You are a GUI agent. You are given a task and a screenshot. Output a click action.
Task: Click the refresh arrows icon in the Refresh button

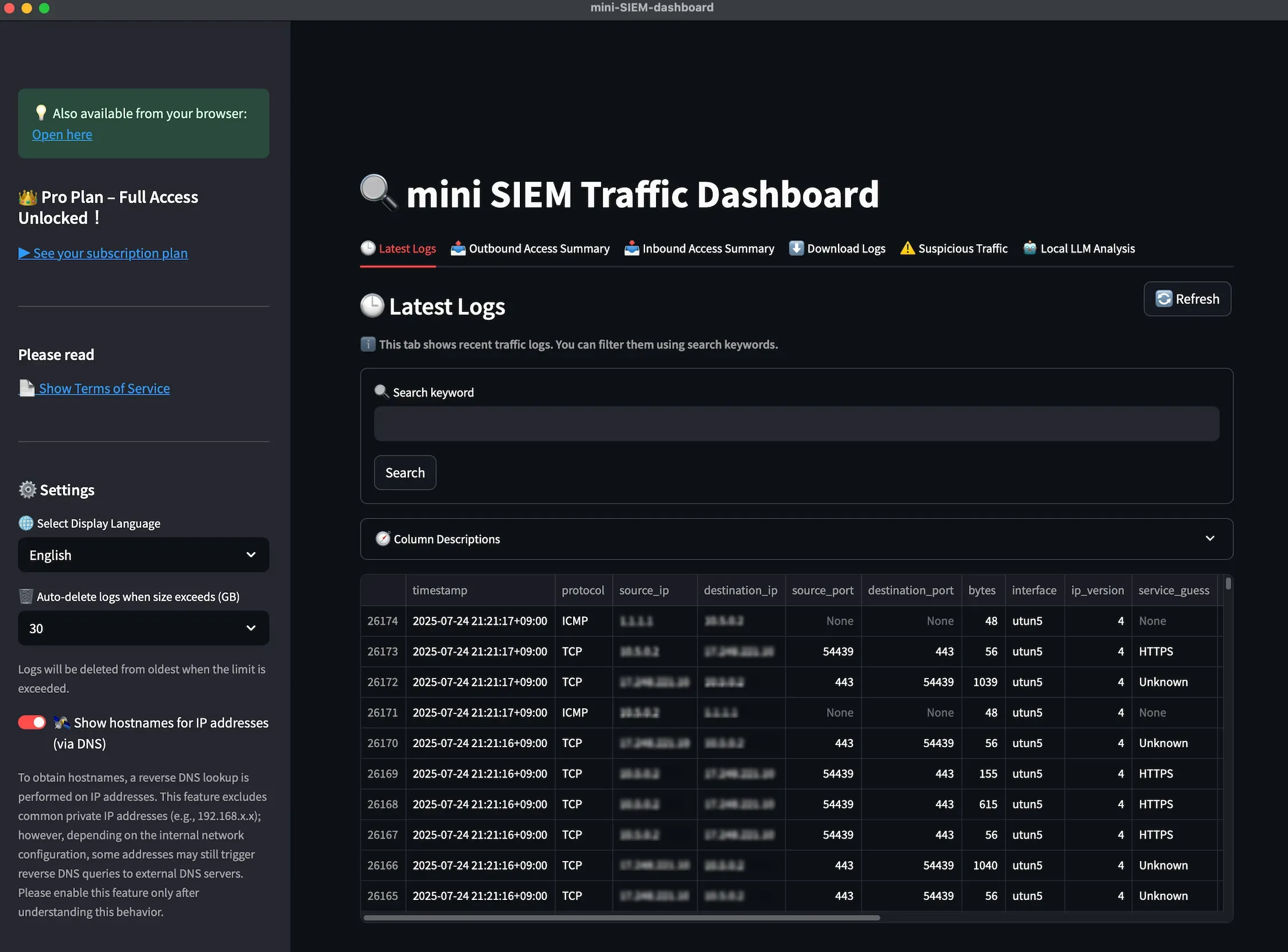click(1163, 299)
